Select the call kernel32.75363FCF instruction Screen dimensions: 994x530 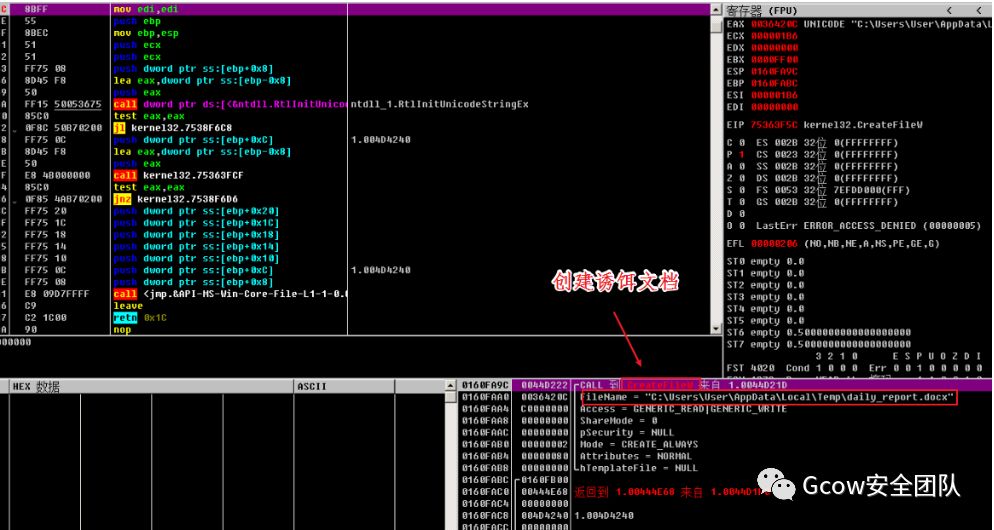coord(178,175)
